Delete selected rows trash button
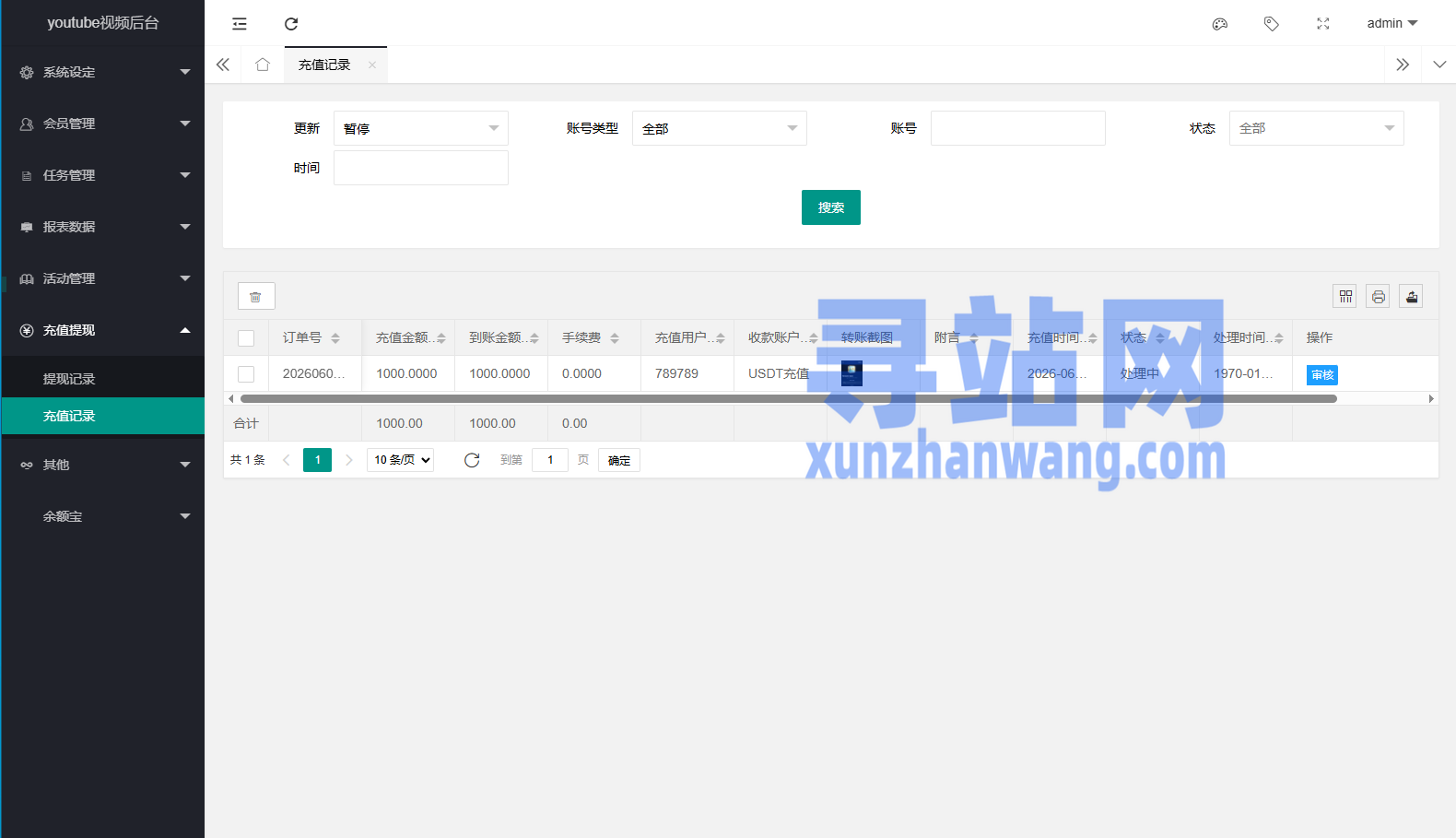The image size is (1456, 838). 256,296
